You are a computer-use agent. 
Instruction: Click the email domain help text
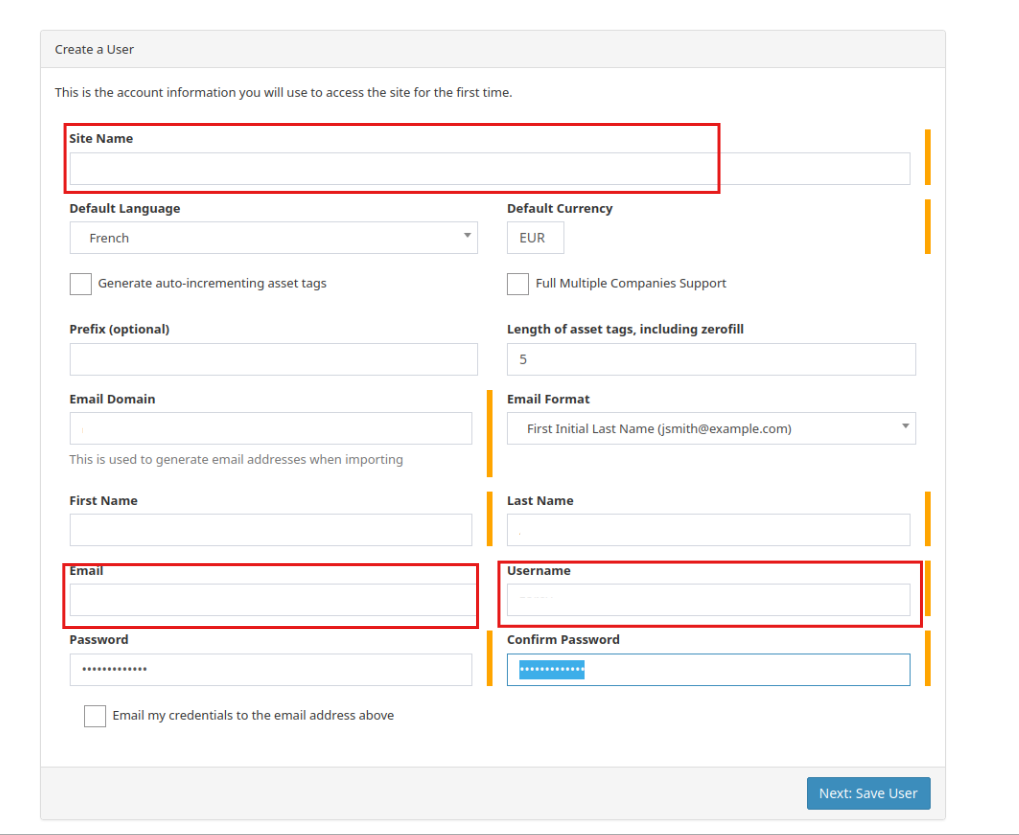point(236,460)
